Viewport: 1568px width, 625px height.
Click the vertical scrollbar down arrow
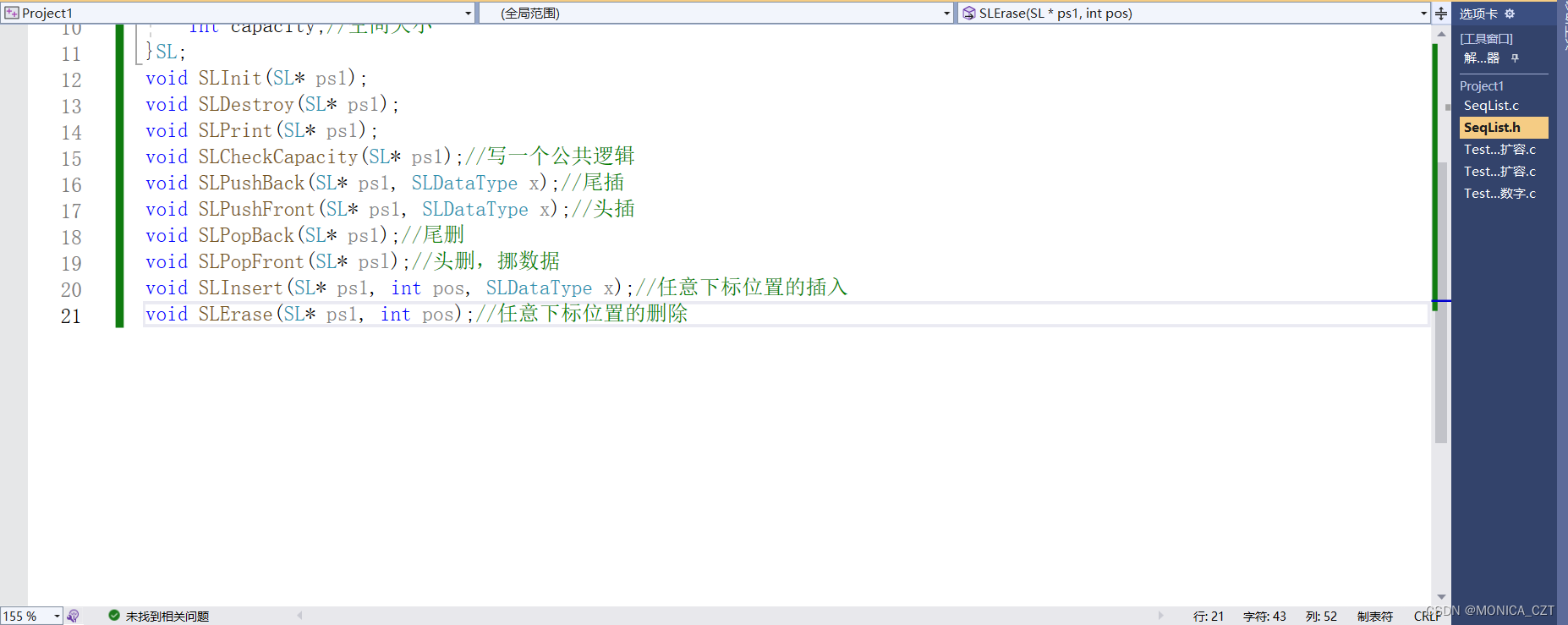point(1441,597)
